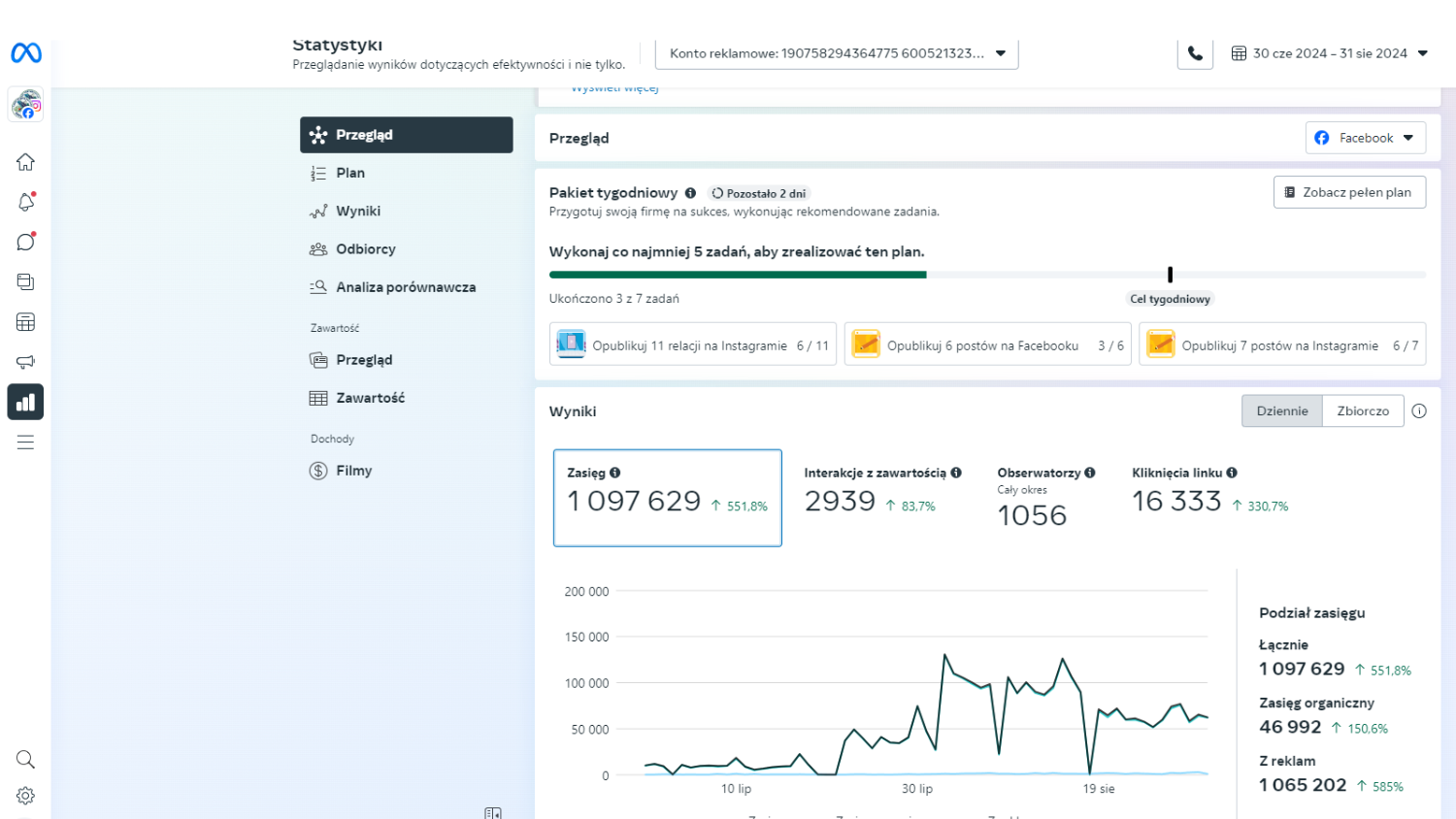This screenshot has height=819, width=1456.
Task: Go to Wyniki in the side menu
Action: [358, 211]
